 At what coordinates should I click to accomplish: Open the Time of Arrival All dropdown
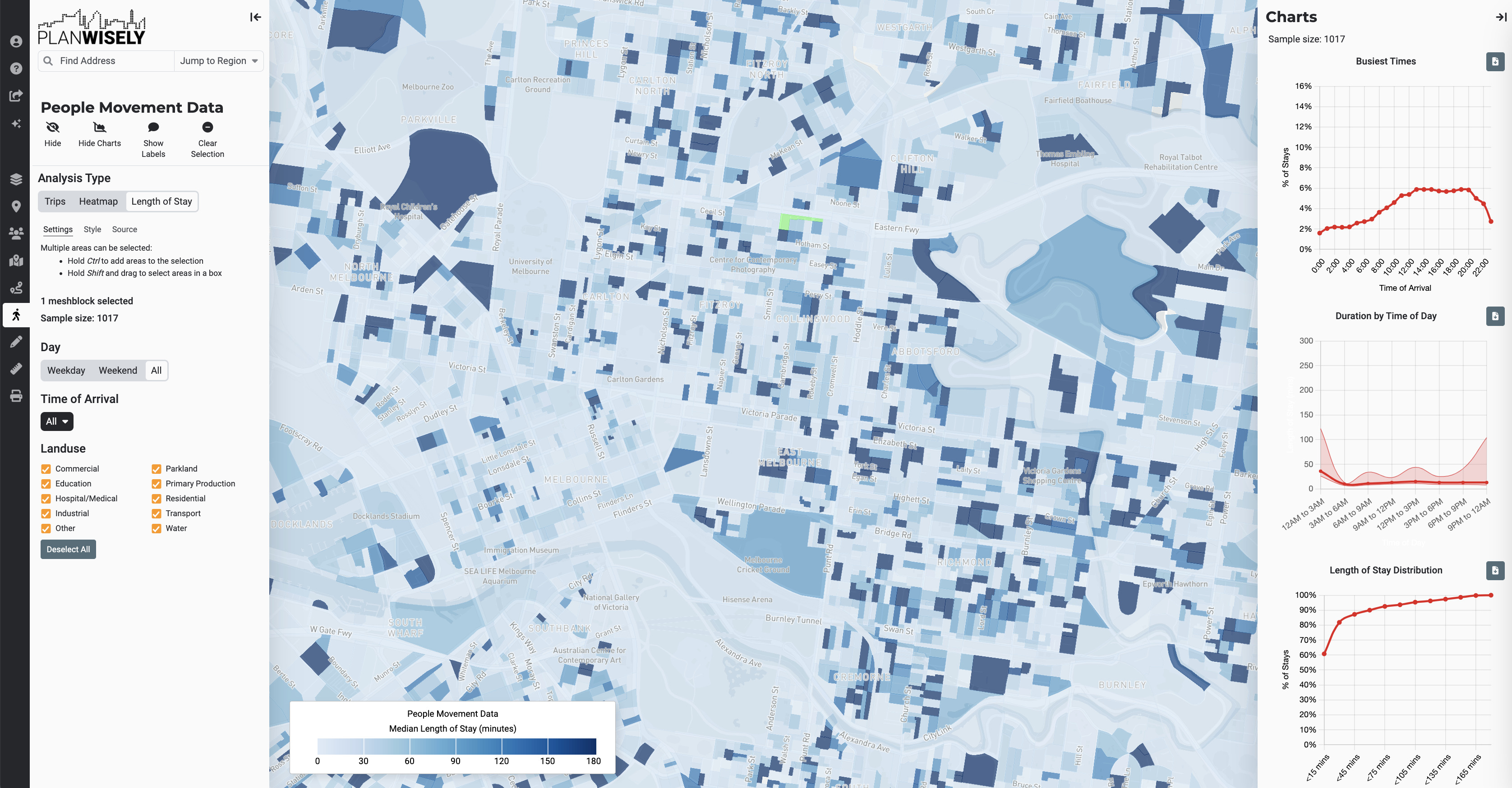coord(56,421)
